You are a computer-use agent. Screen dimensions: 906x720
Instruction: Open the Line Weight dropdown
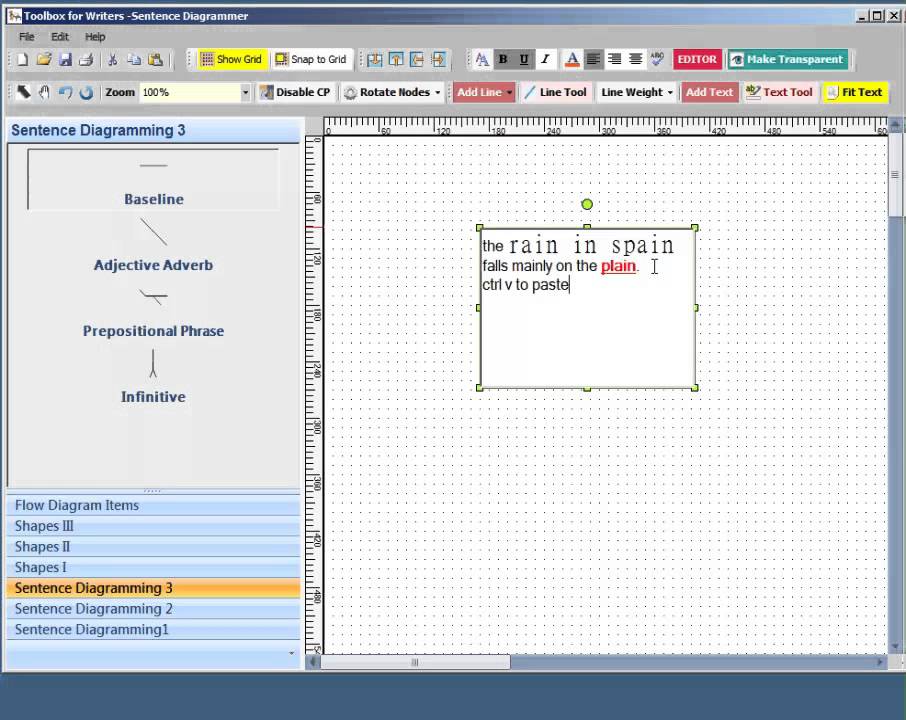coord(637,92)
